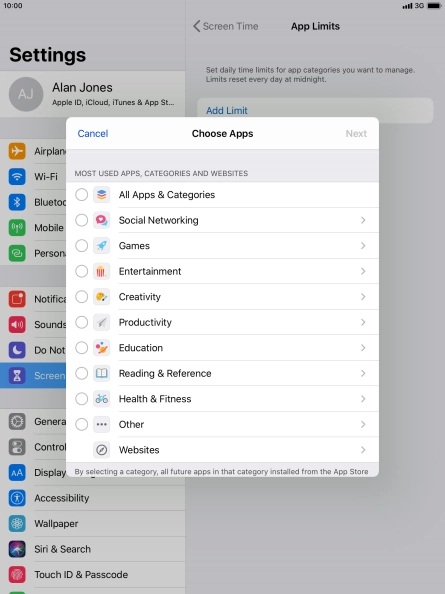Select the Social Networking radio button
This screenshot has height=594, width=445.
point(81,220)
